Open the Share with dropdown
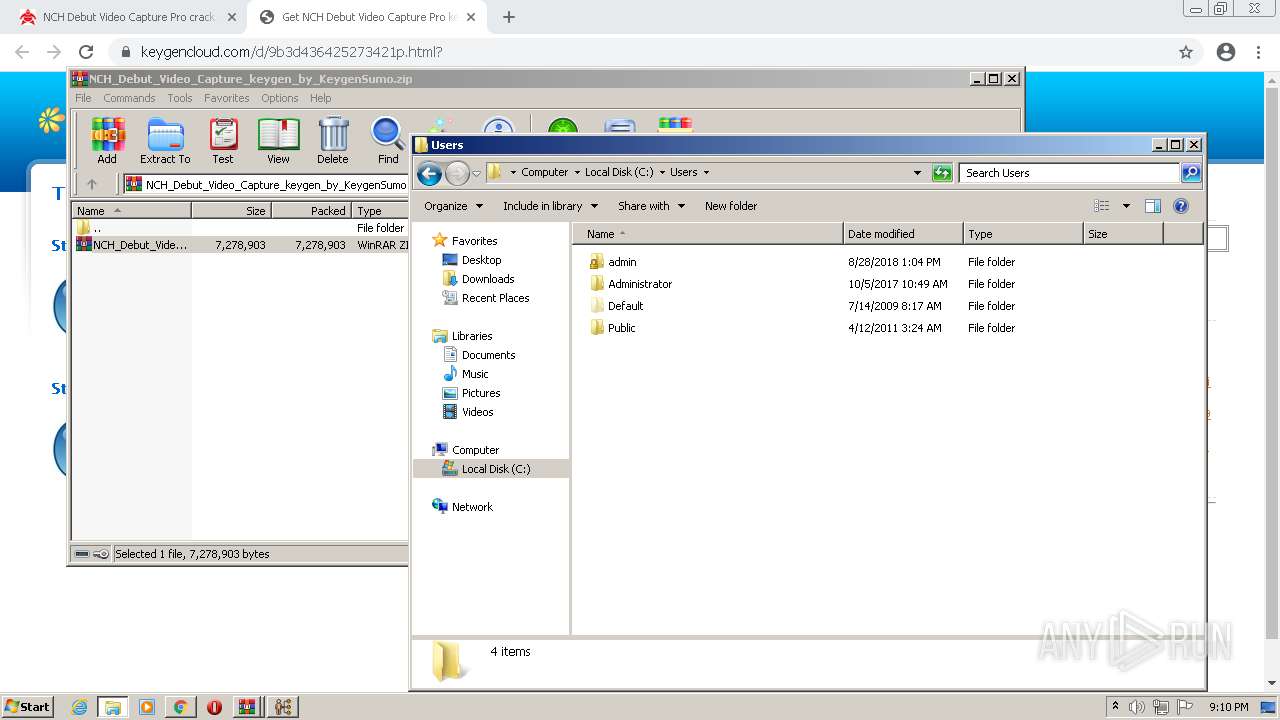 click(x=651, y=206)
